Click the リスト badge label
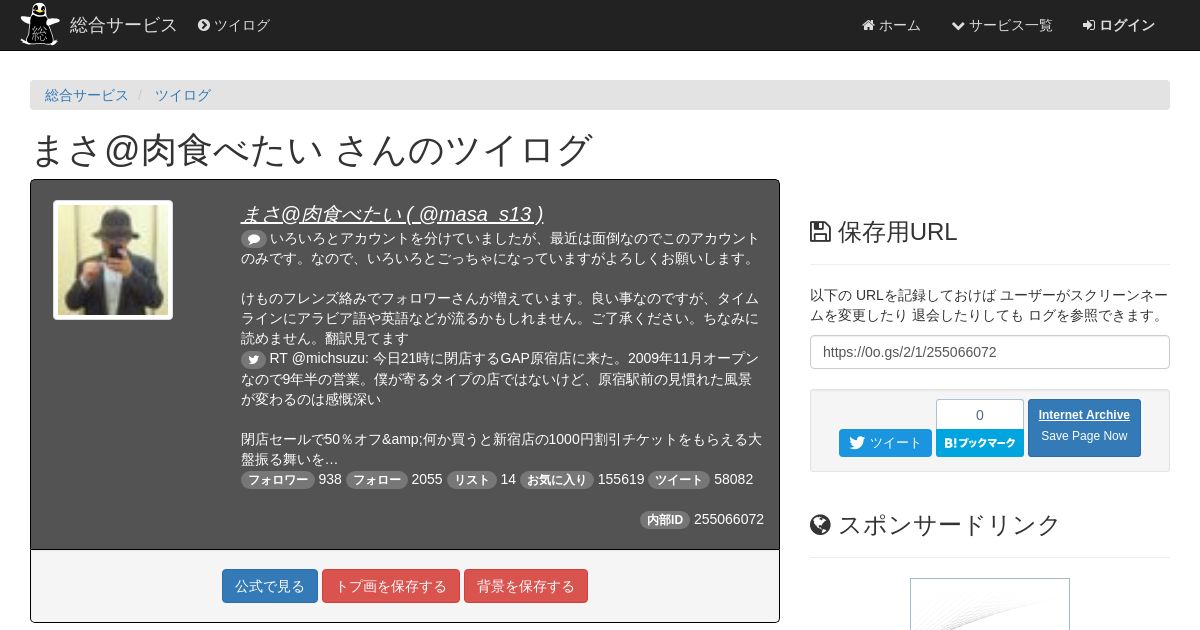 (472, 480)
